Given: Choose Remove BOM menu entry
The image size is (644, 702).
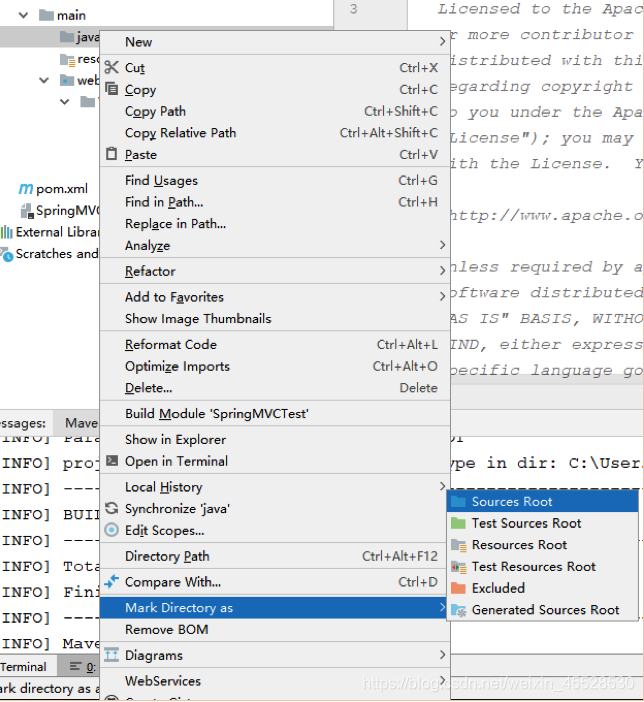Looking at the screenshot, I should coord(275,629).
